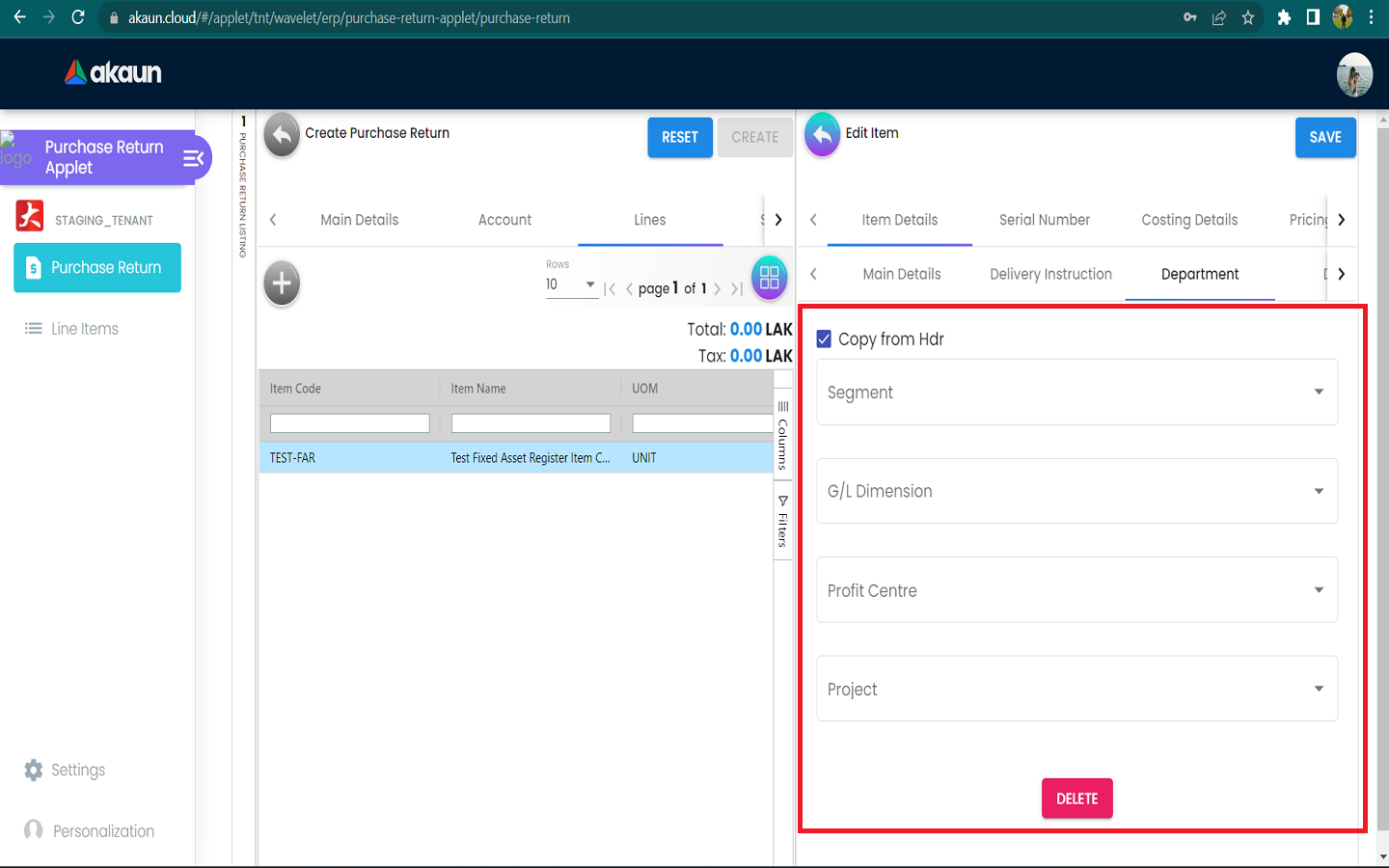Expand the G/L Dimension dropdown
This screenshot has width=1389, height=868.
(1076, 491)
